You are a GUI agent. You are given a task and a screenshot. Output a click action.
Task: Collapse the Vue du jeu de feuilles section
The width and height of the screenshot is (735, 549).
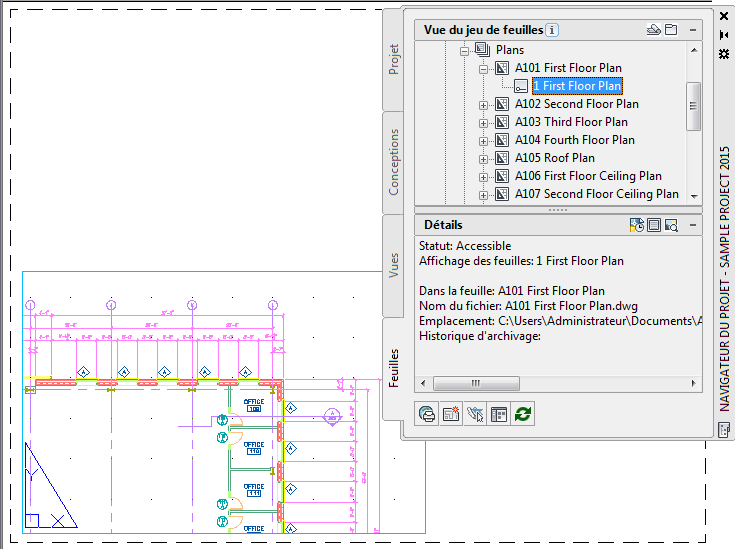[x=693, y=30]
